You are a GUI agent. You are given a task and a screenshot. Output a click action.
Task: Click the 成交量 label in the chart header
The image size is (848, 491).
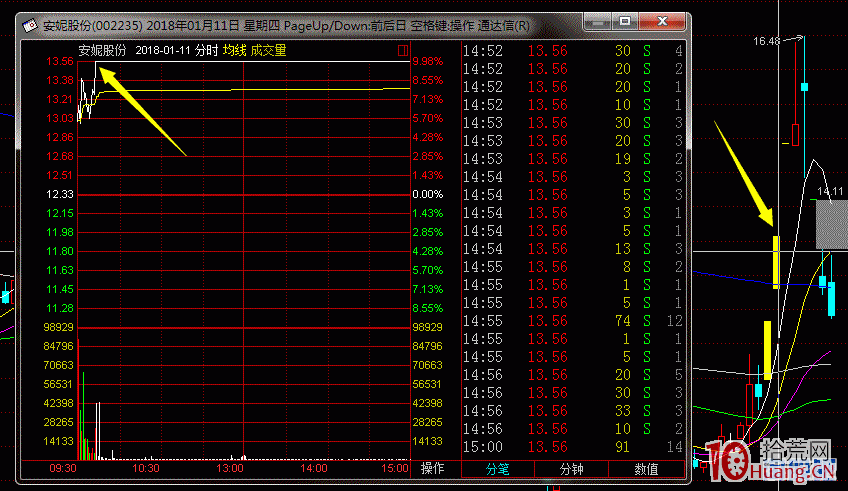click(268, 50)
